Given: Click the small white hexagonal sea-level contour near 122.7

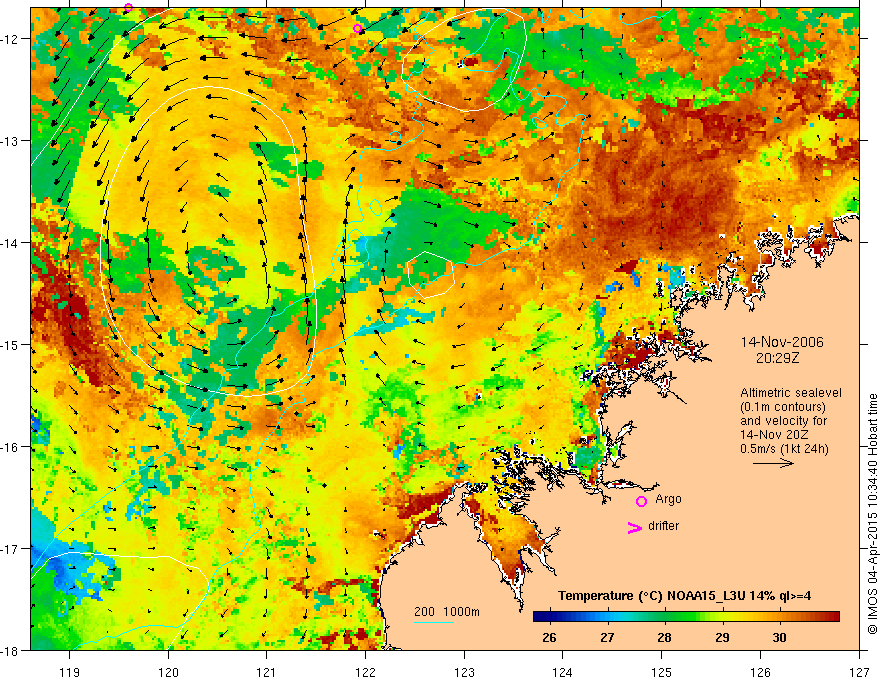Looking at the screenshot, I should [x=430, y=274].
